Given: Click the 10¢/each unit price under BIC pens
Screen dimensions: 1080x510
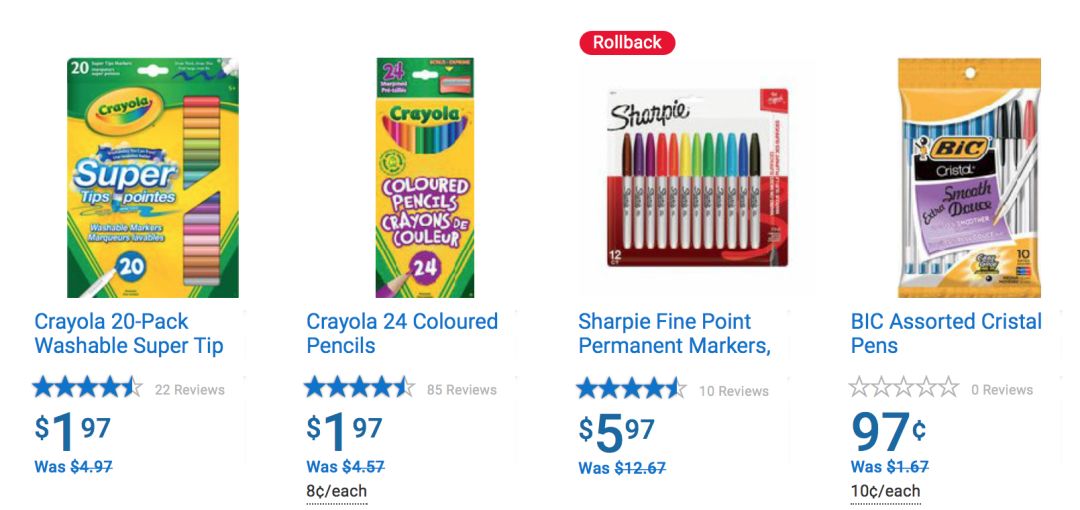Looking at the screenshot, I should coord(885,491).
